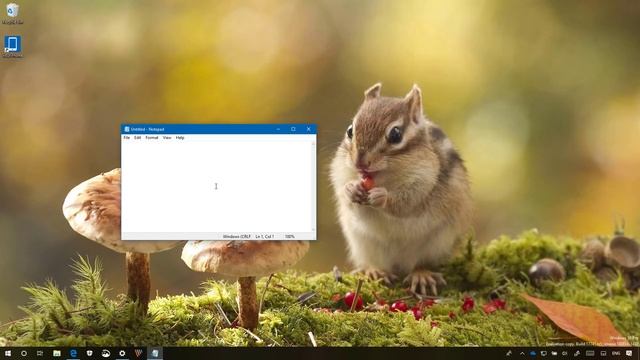Image resolution: width=640 pixels, height=360 pixels.
Task: Click the pen workspace tray icon
Action: pyautogui.click(x=577, y=353)
